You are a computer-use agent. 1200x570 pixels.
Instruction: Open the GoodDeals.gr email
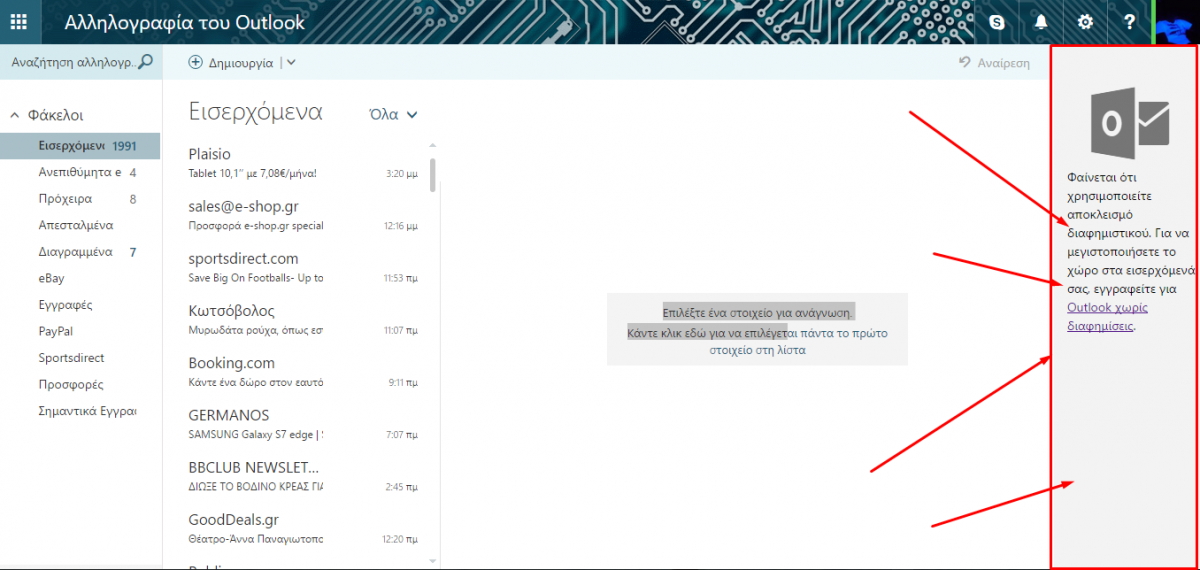click(x=305, y=527)
